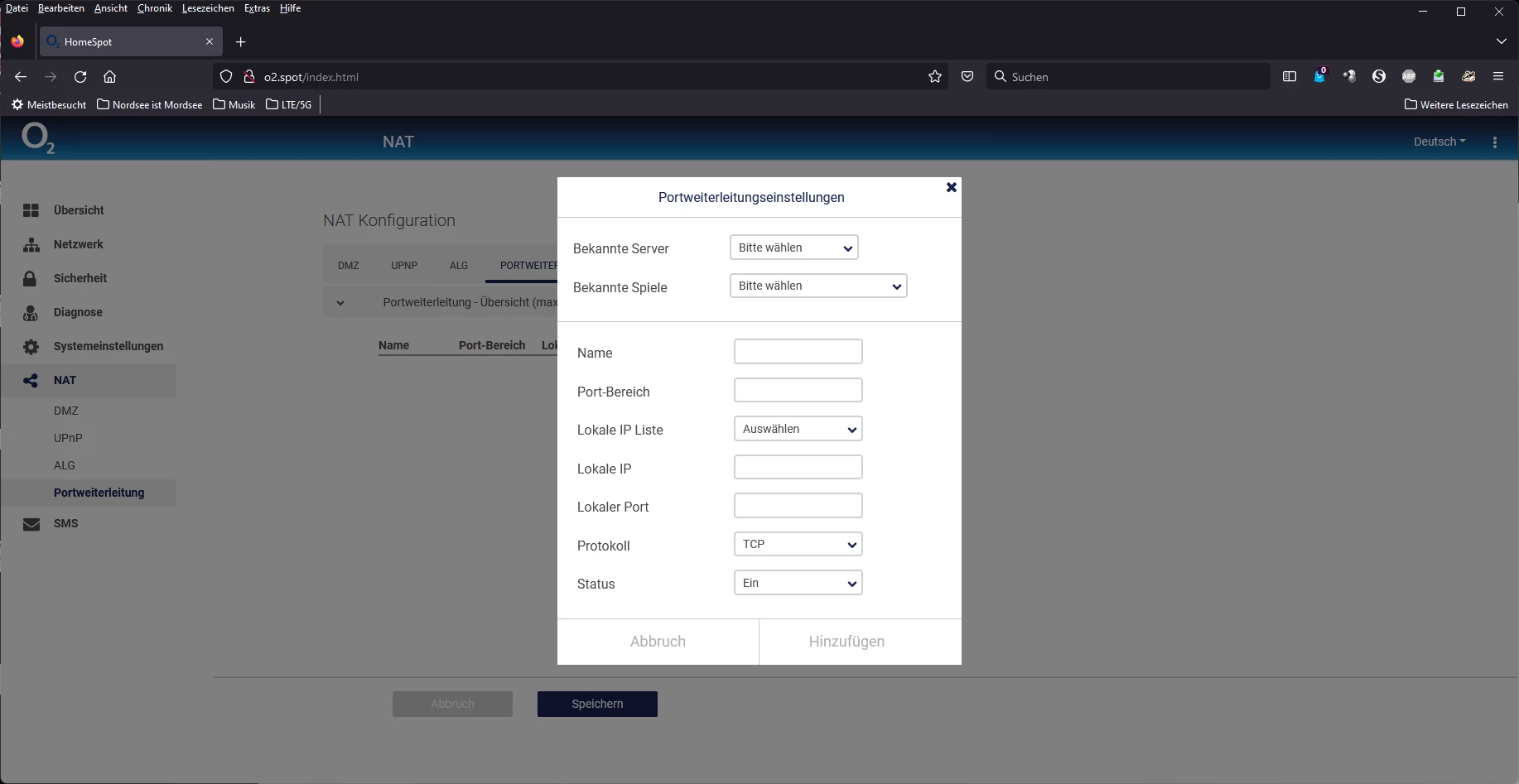Image resolution: width=1519 pixels, height=784 pixels.
Task: Open the Chronik menu
Action: pos(155,8)
